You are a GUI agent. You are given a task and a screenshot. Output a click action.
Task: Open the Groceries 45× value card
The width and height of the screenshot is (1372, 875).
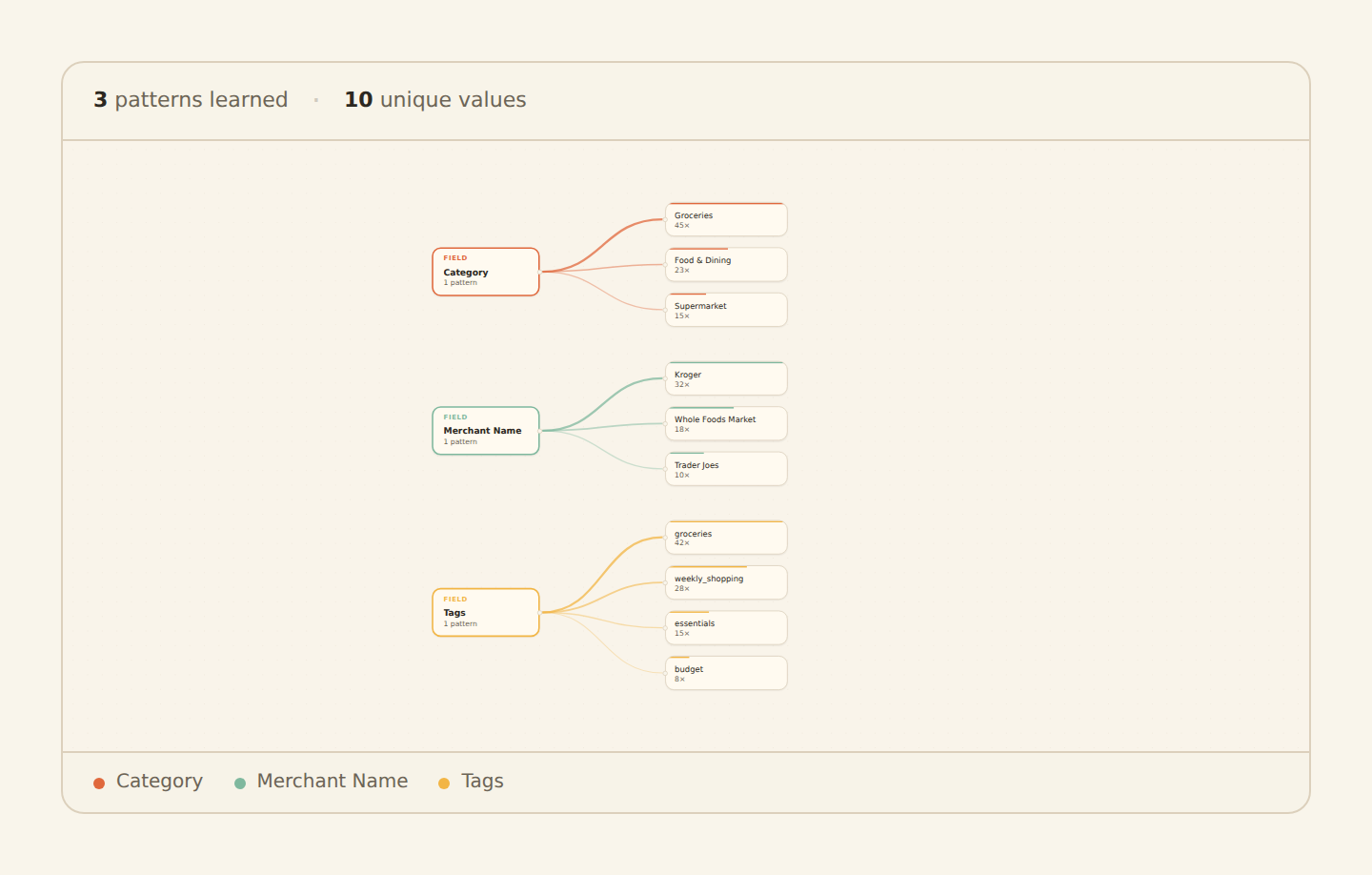726,219
